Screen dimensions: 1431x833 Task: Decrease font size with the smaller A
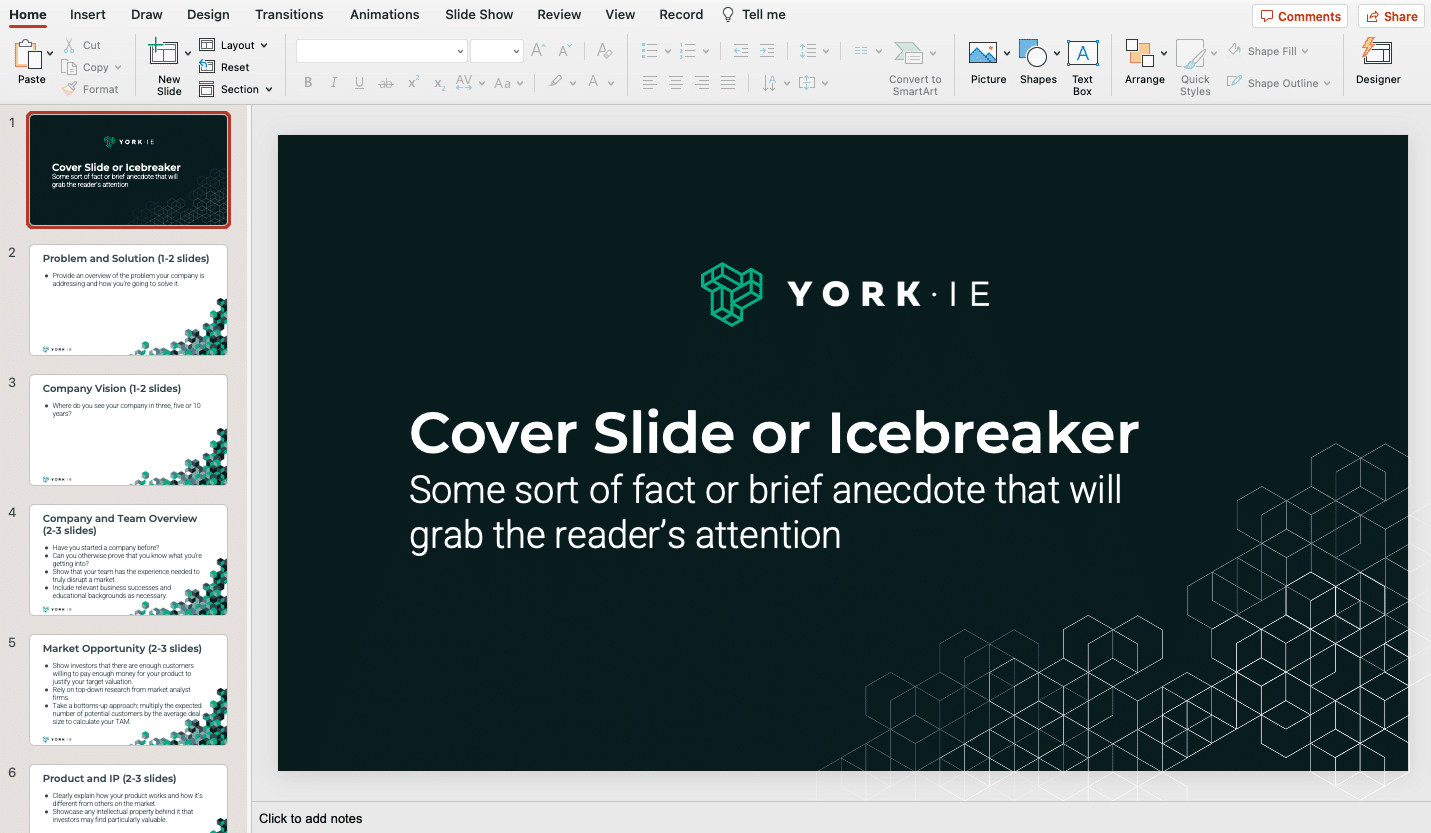pyautogui.click(x=566, y=50)
